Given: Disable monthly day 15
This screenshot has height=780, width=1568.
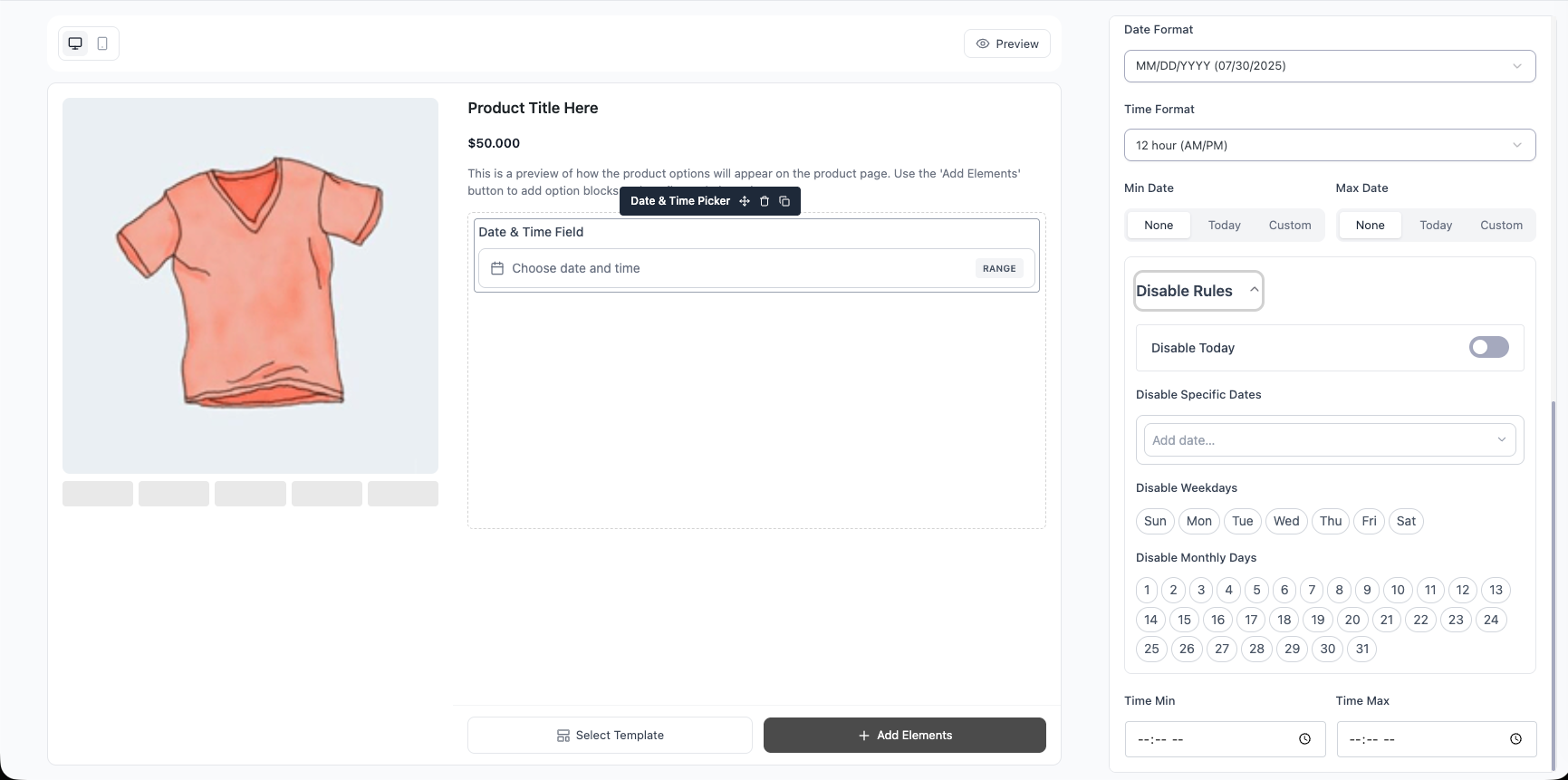Looking at the screenshot, I should tap(1185, 620).
